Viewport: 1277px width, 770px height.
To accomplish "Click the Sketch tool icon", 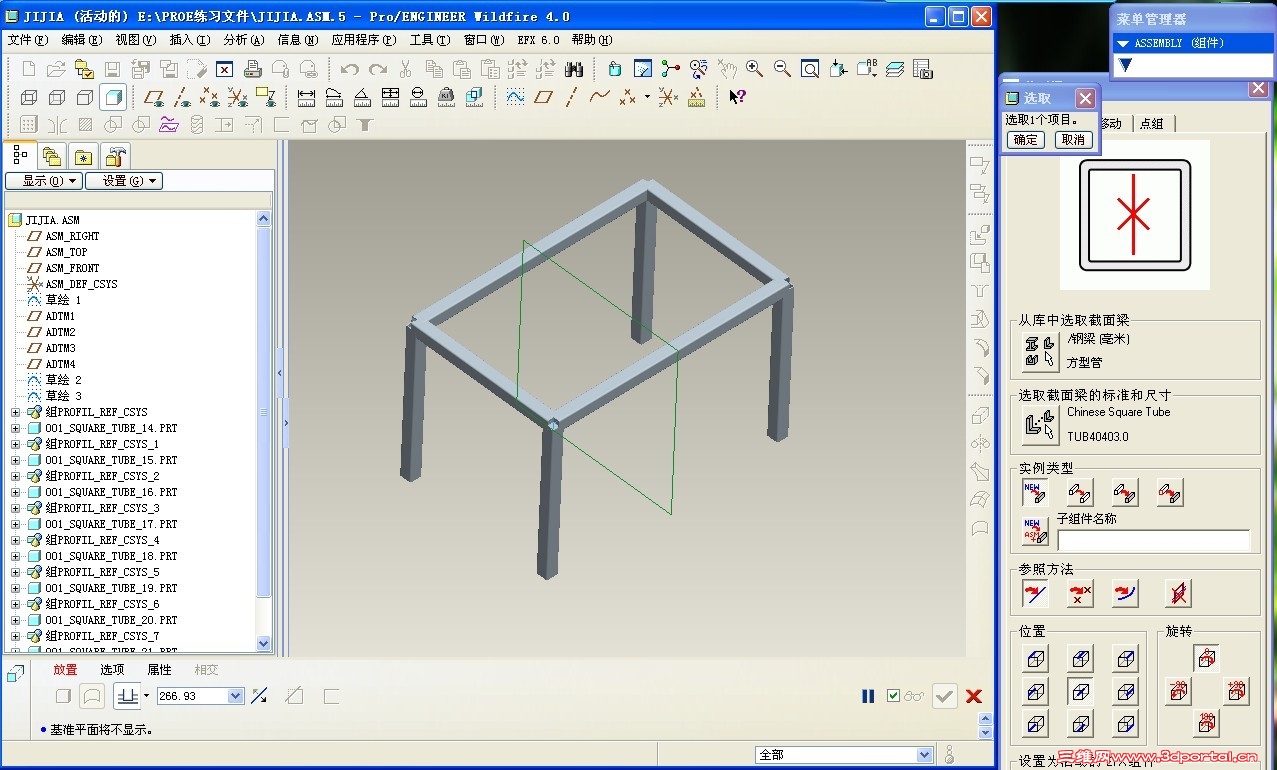I will tap(515, 97).
